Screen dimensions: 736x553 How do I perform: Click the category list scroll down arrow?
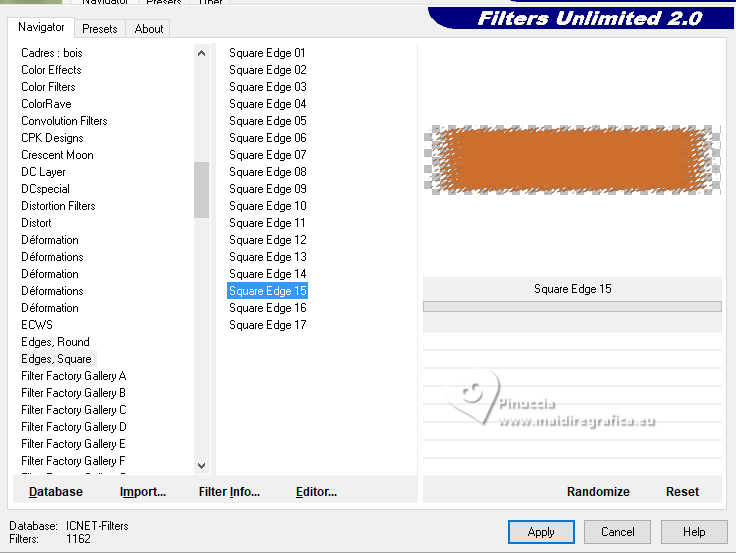point(201,465)
